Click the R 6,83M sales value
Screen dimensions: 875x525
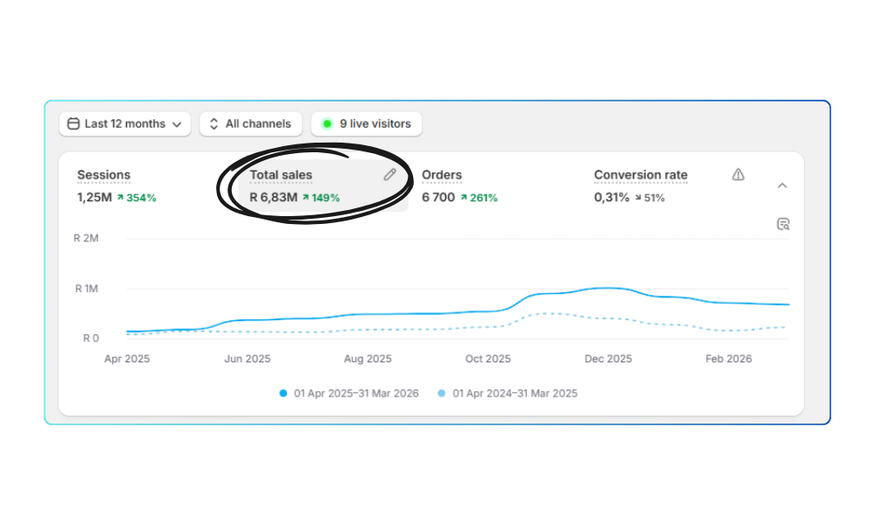coord(273,198)
